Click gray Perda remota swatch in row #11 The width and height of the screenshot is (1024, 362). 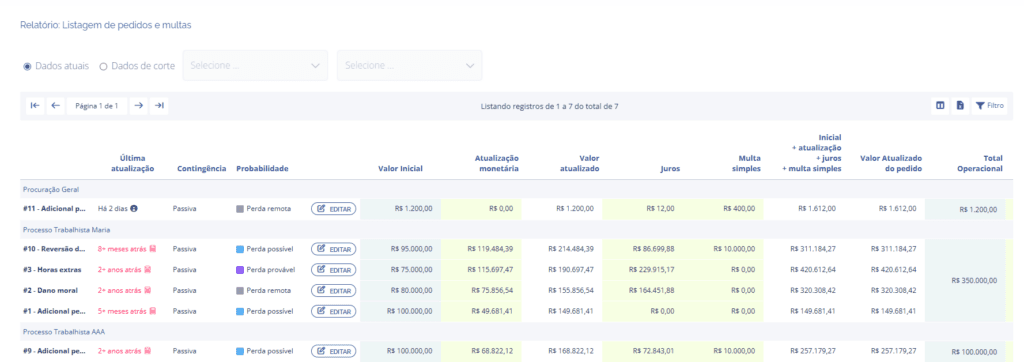[x=240, y=209]
